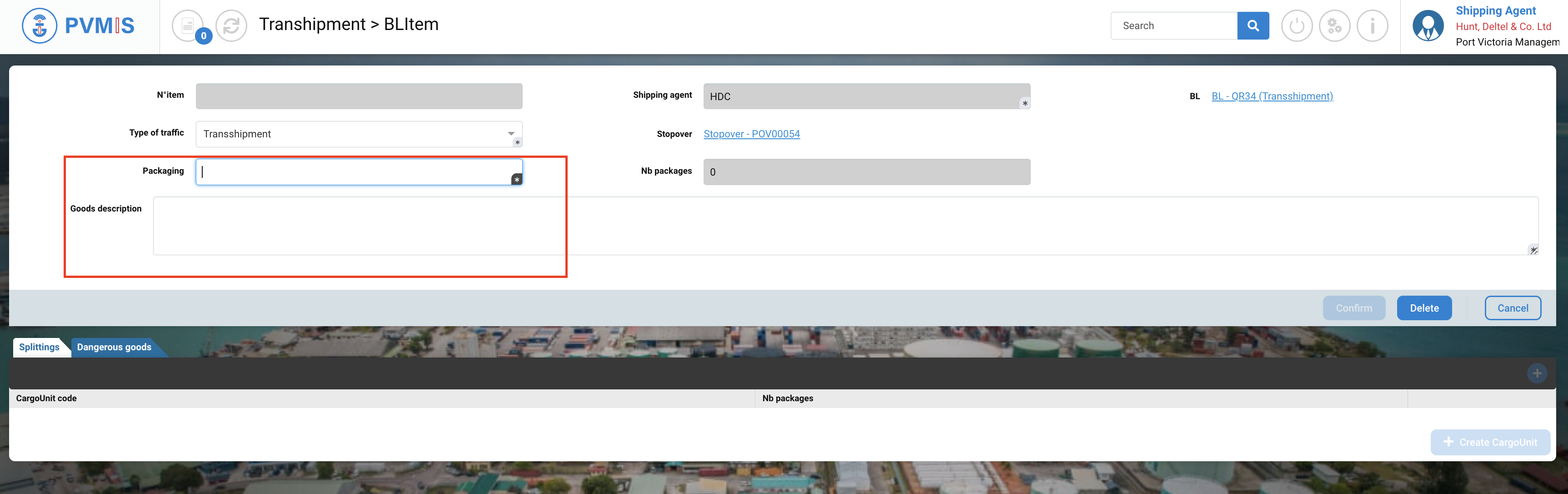Open the documents icon with badge 0
The height and width of the screenshot is (494, 1568).
pos(188,25)
